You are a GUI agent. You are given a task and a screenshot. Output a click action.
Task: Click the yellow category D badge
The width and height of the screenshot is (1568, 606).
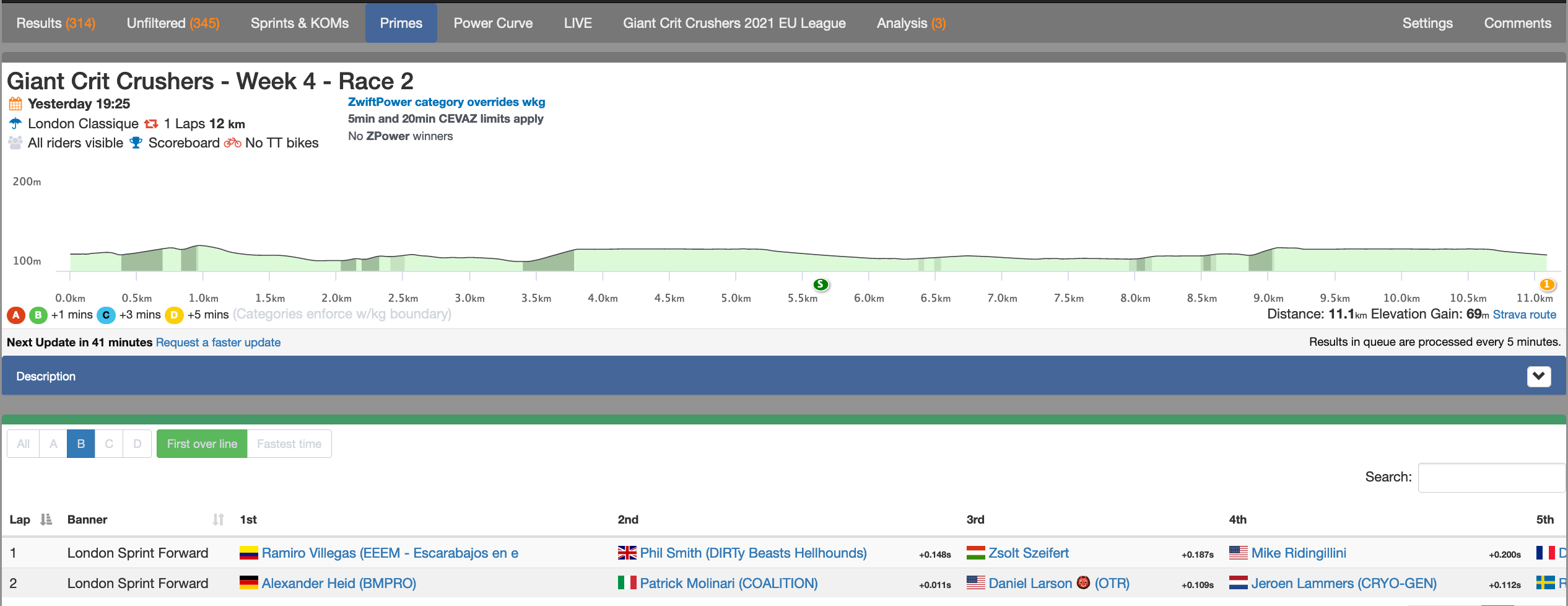pos(175,315)
